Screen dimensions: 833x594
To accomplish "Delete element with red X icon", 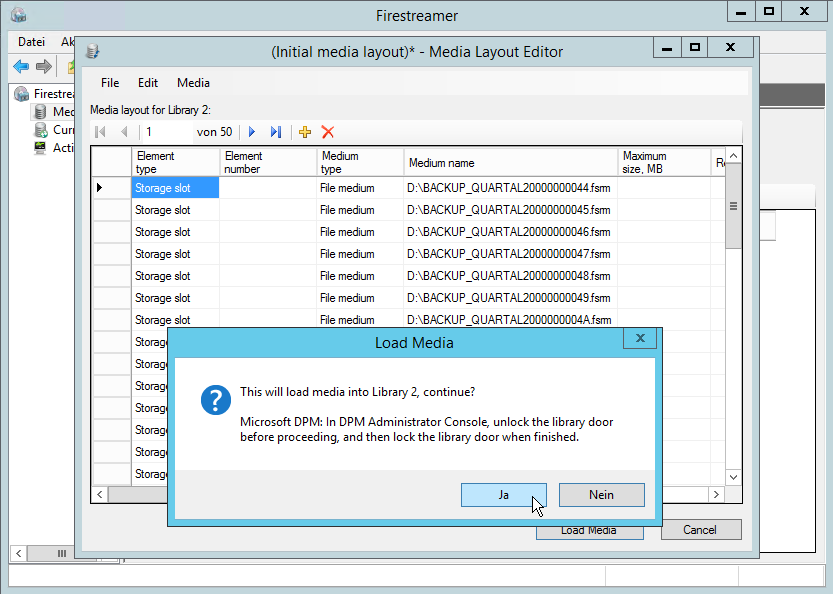I will (x=327, y=132).
